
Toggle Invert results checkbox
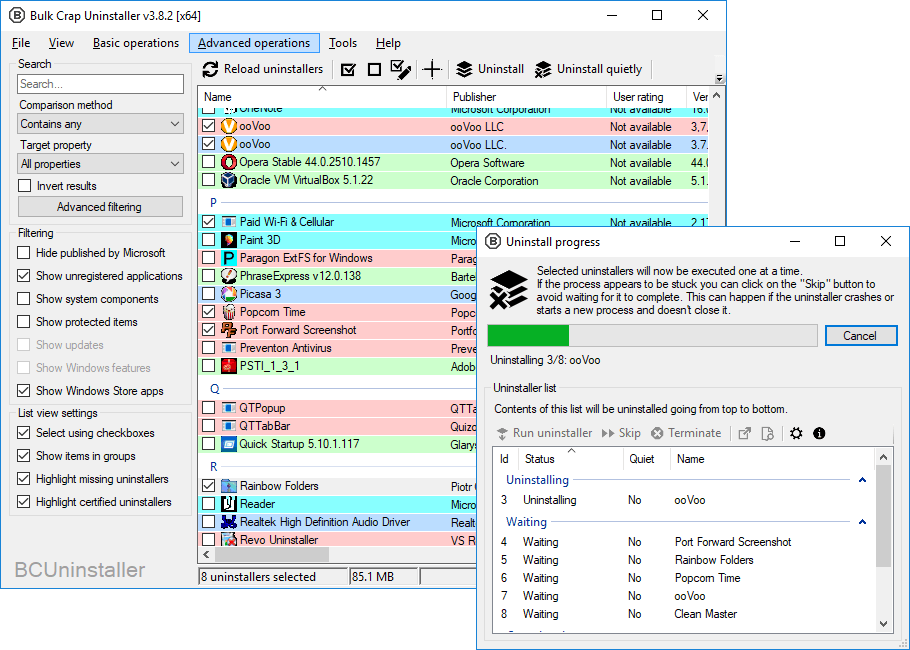click(24, 186)
